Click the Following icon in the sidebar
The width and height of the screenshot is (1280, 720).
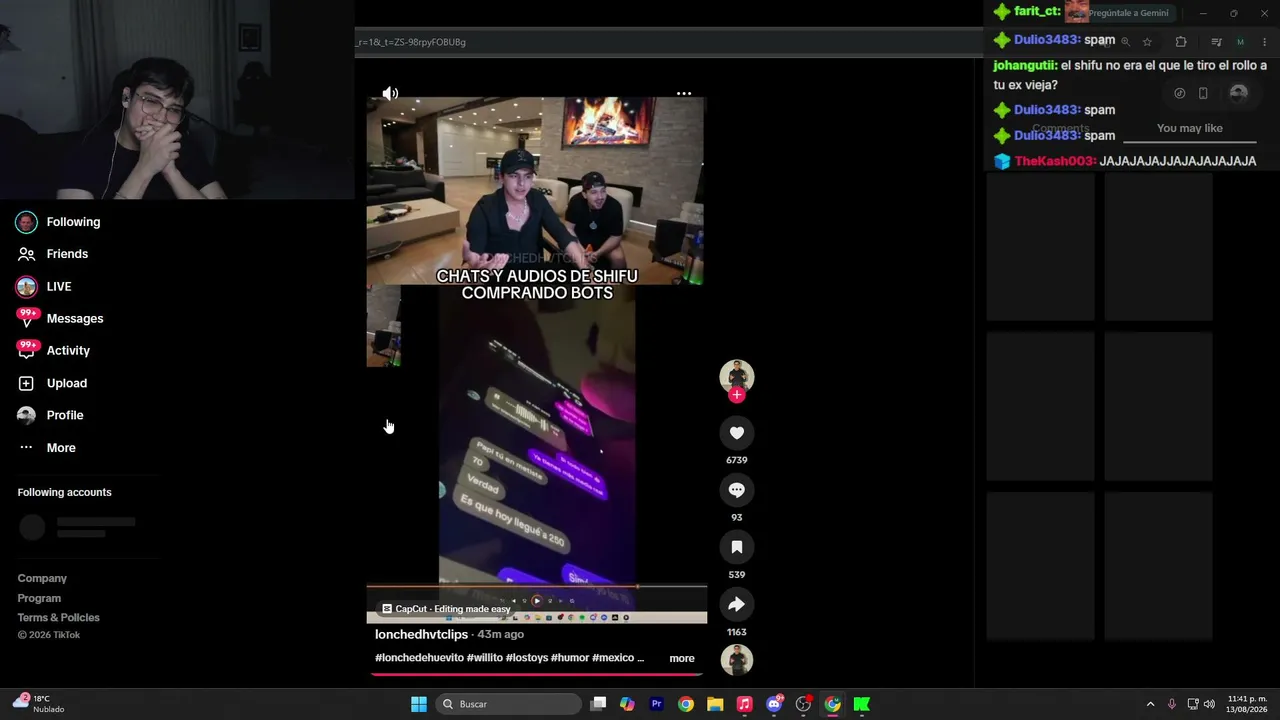pyautogui.click(x=27, y=222)
